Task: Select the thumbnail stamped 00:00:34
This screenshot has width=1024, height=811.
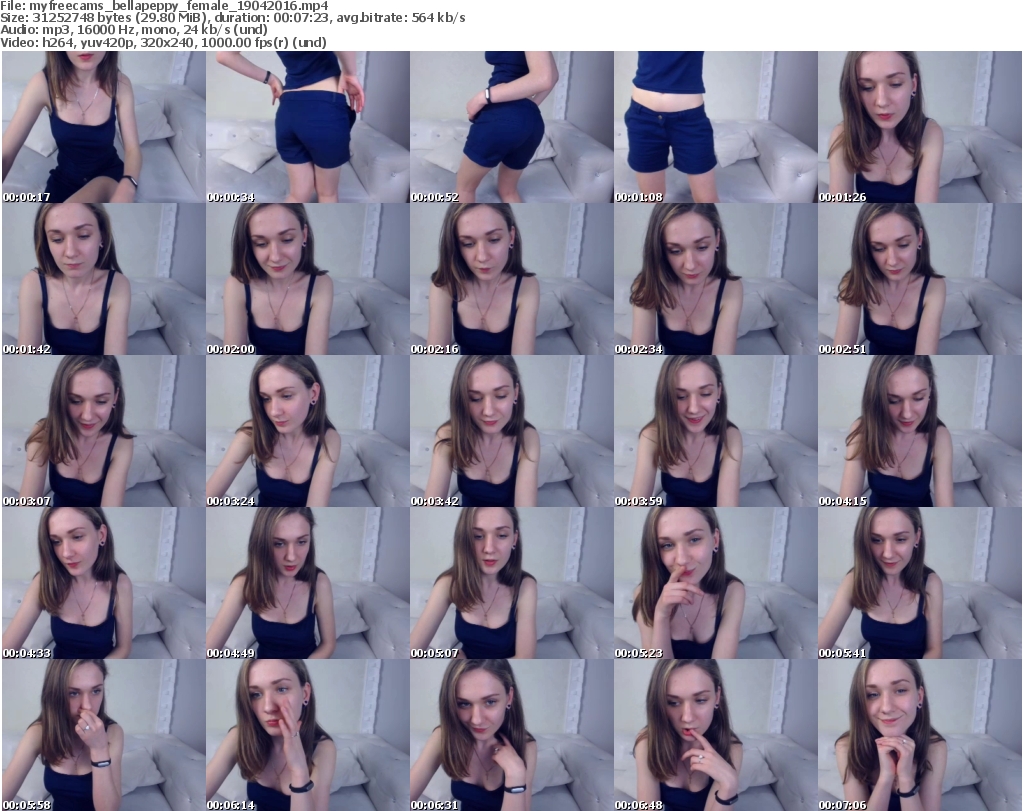Action: 308,127
